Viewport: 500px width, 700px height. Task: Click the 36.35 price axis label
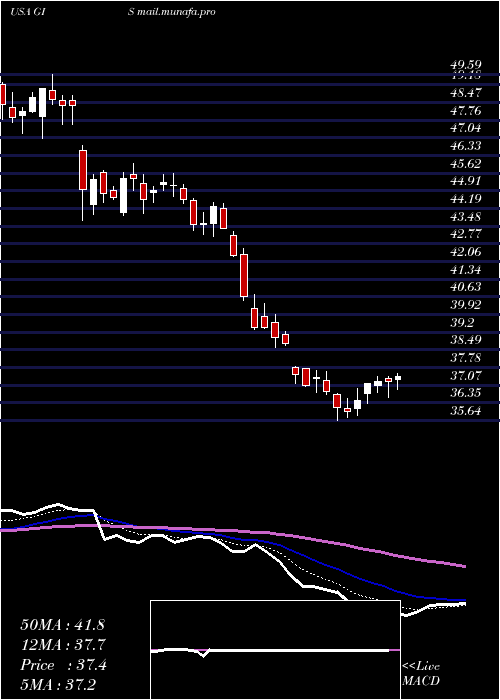pos(466,394)
